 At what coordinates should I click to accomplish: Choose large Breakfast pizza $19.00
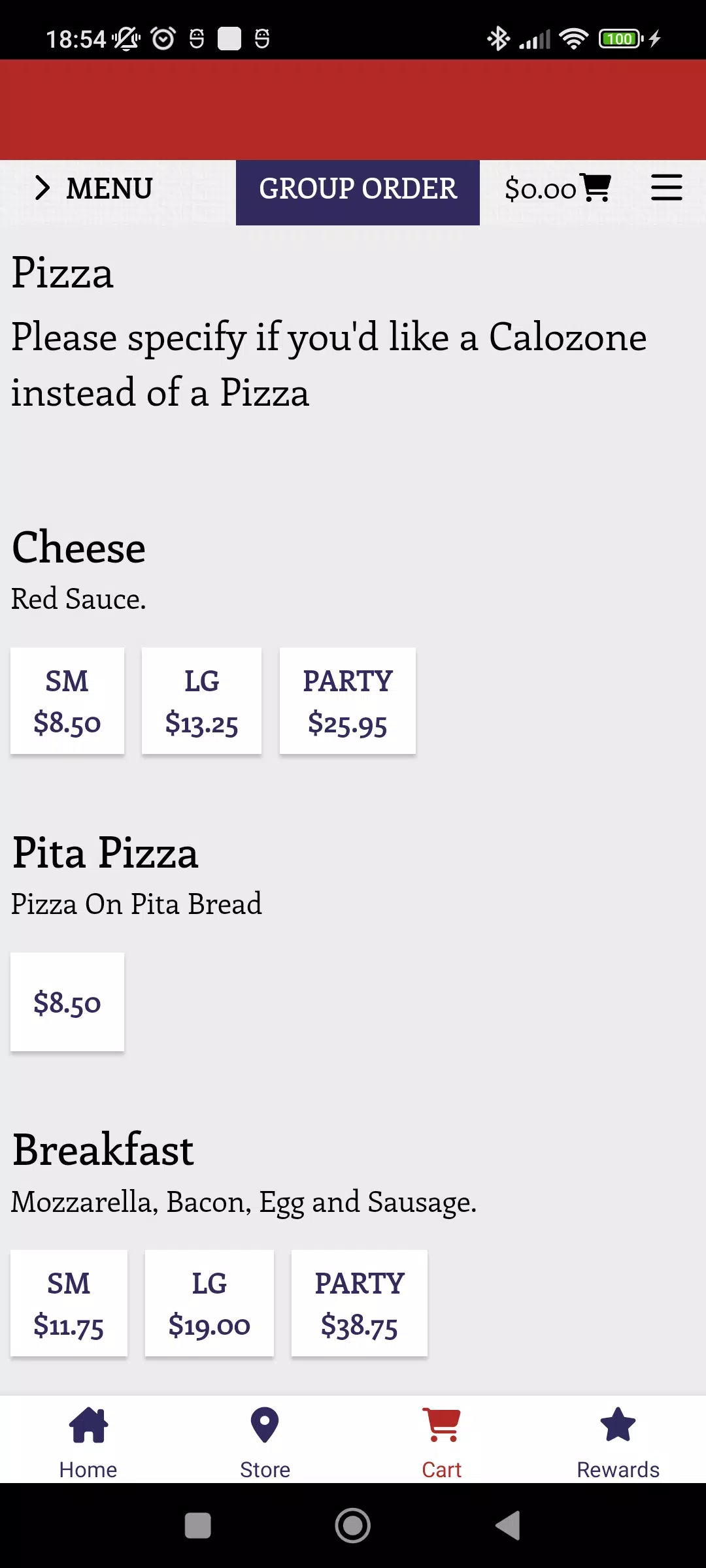pos(209,1303)
